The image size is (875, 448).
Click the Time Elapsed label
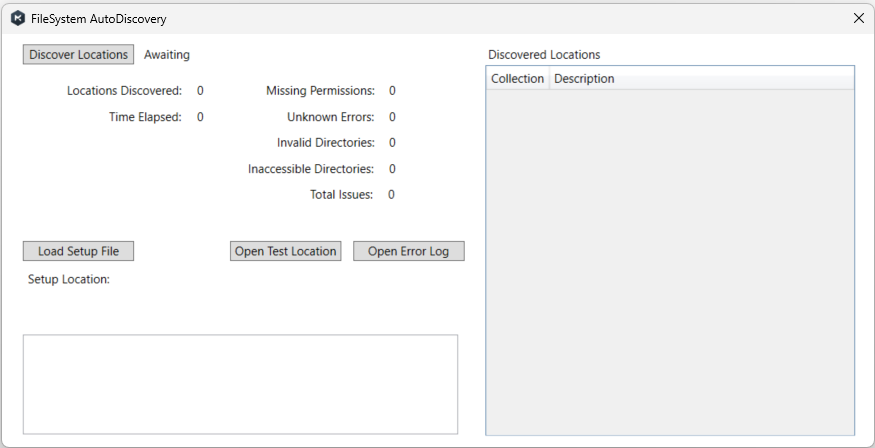[x=145, y=117]
